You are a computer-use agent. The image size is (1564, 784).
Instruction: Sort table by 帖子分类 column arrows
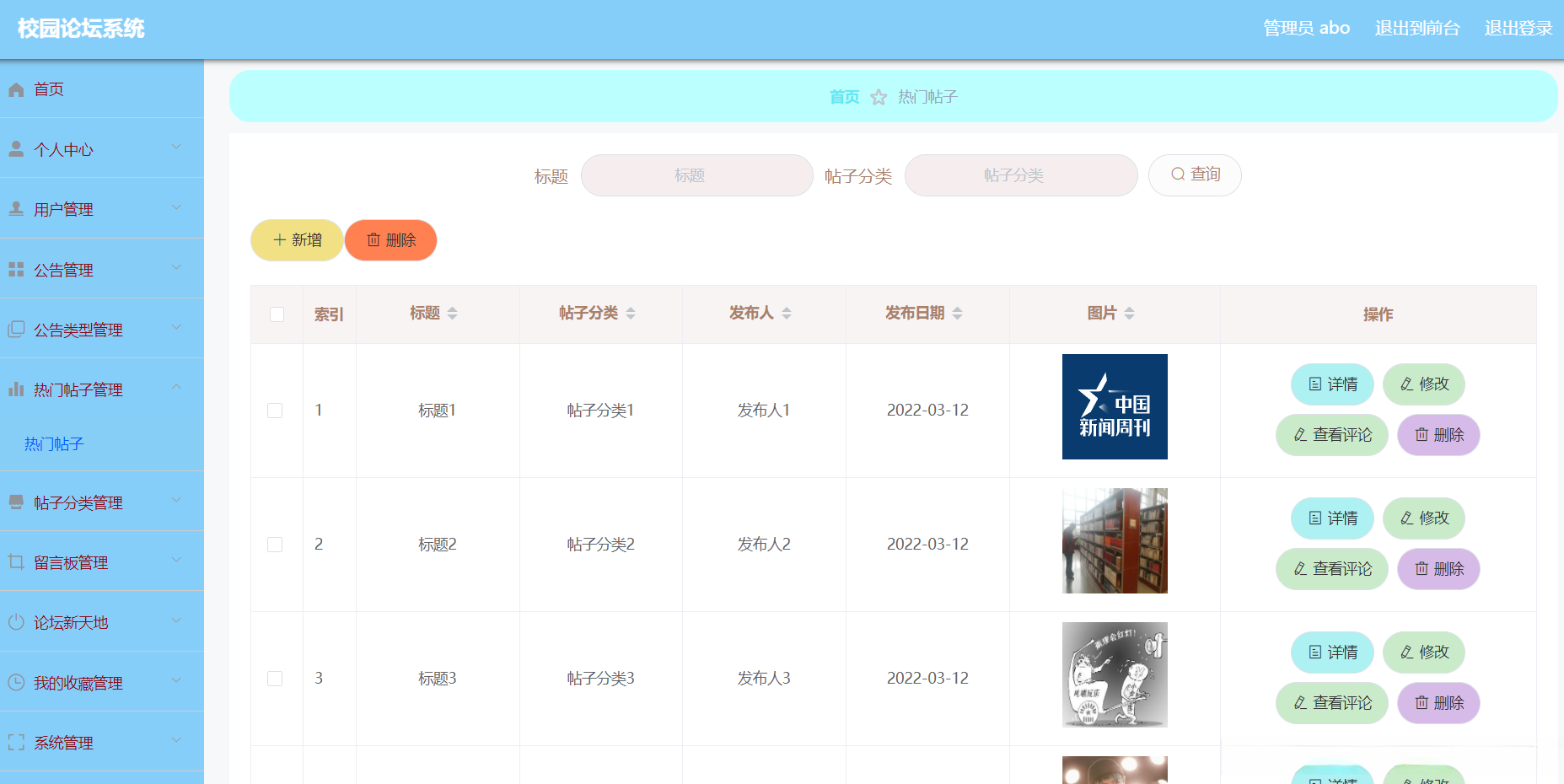click(631, 314)
